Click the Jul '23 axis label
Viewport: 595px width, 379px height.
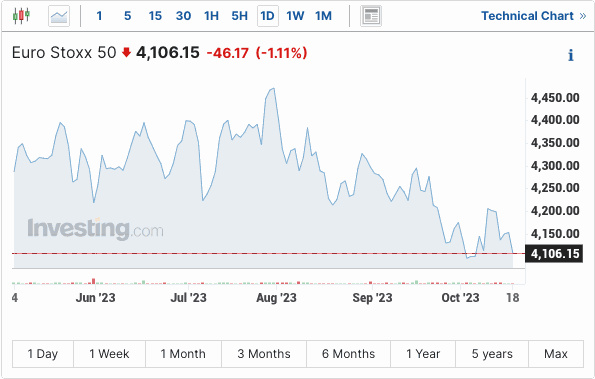pos(188,297)
